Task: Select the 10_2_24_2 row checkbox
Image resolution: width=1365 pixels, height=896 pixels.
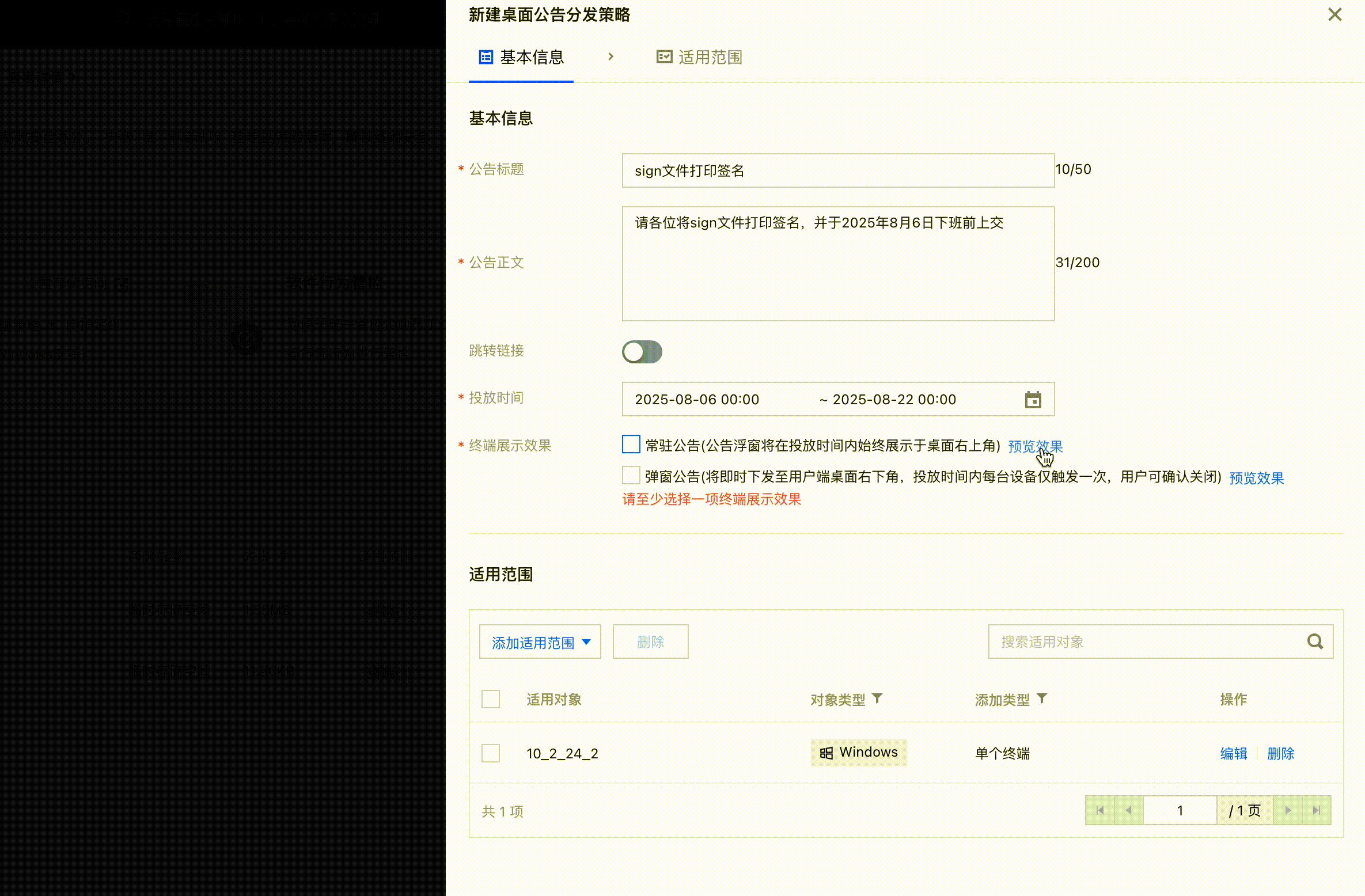Action: pos(491,753)
